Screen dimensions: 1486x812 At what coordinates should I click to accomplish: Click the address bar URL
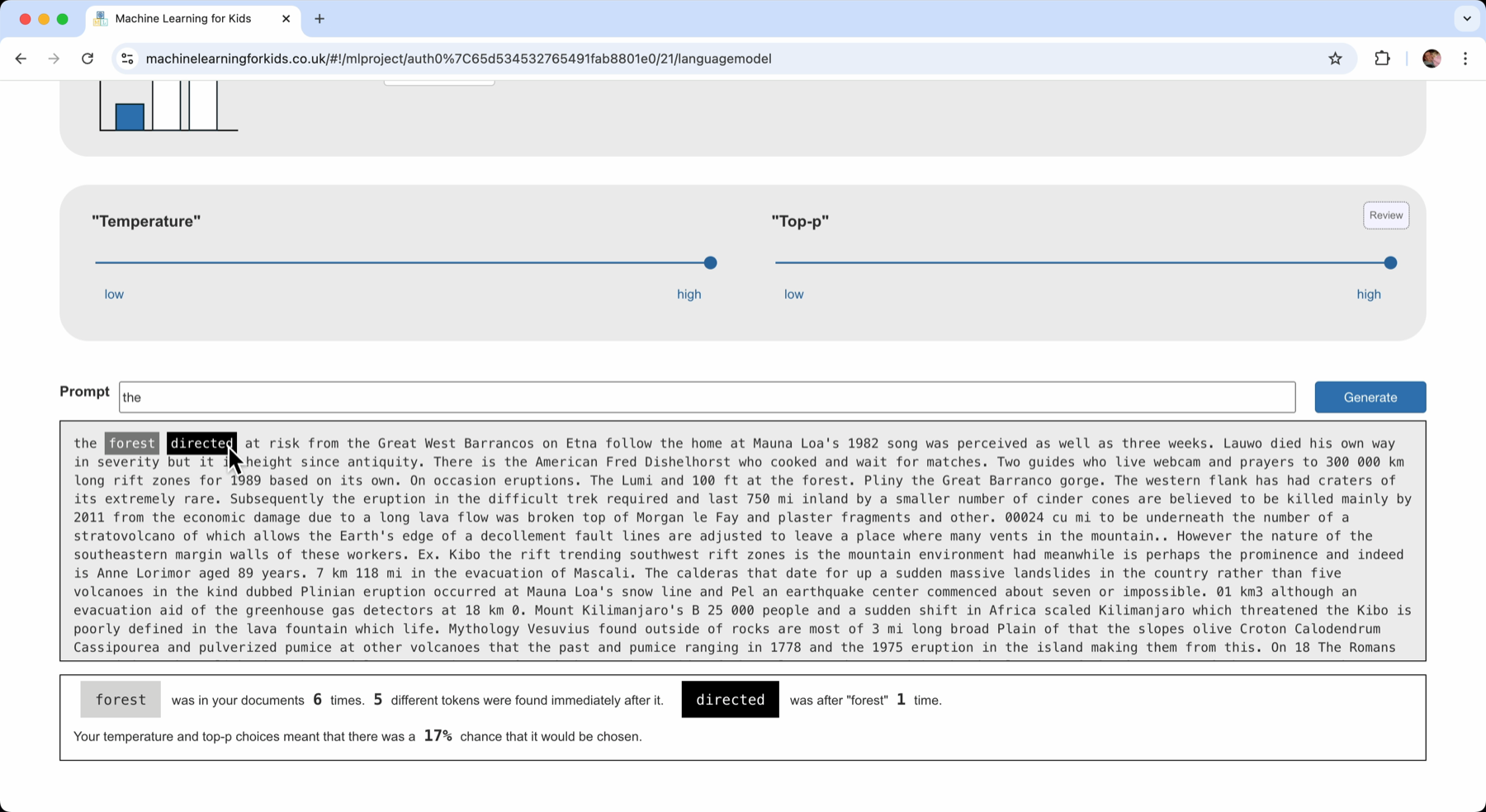tap(458, 59)
